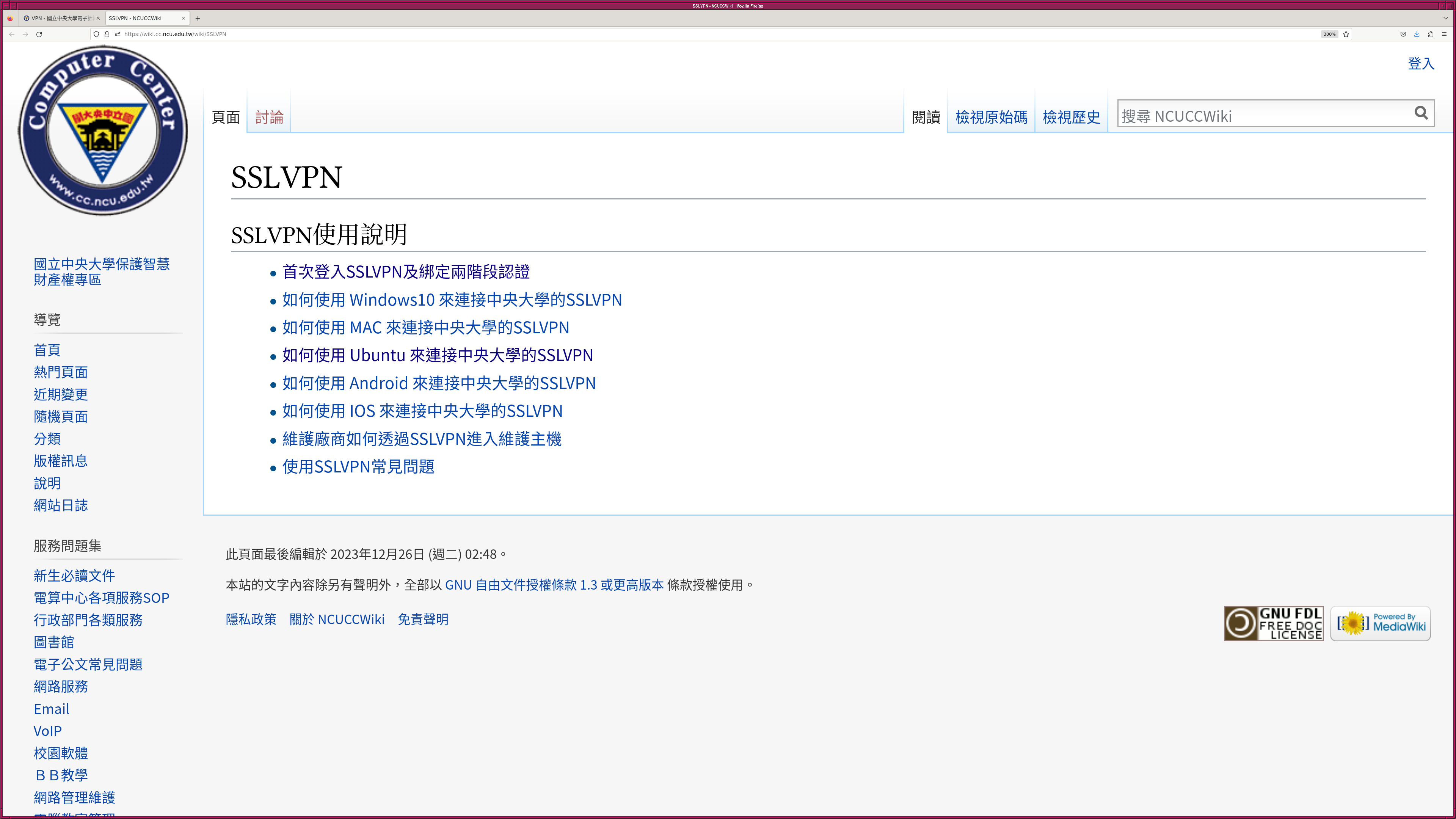Reload the page with the refresh icon
The width and height of the screenshot is (1456, 819).
[39, 34]
